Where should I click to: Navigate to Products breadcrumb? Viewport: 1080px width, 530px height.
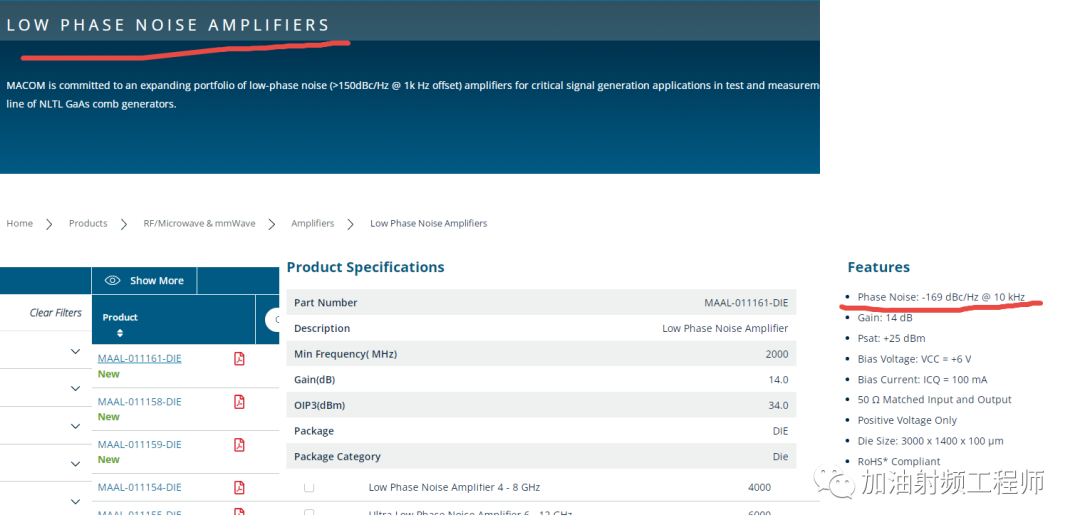(x=88, y=224)
